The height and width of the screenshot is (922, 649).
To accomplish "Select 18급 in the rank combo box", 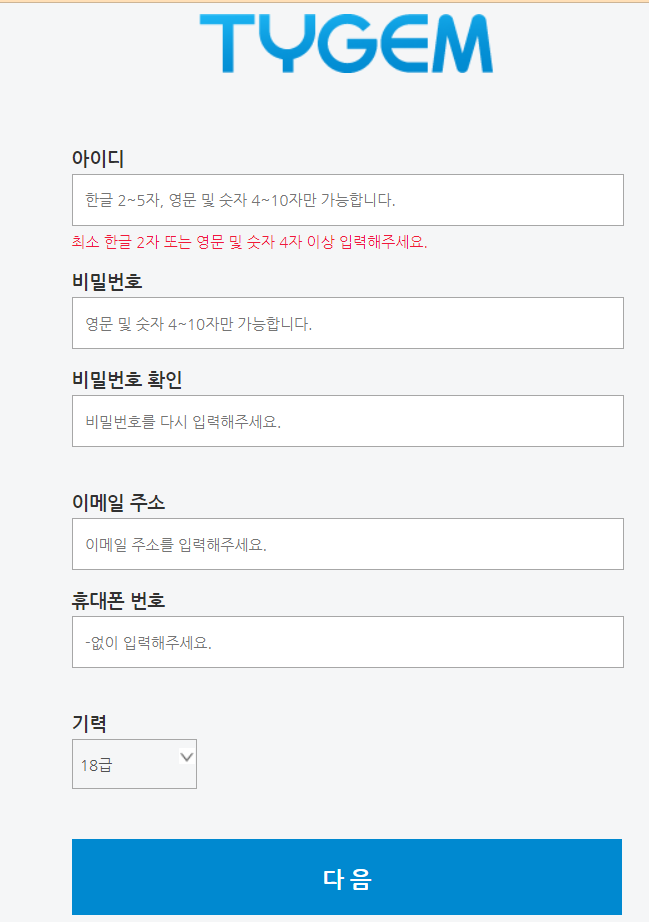I will coord(120,763).
